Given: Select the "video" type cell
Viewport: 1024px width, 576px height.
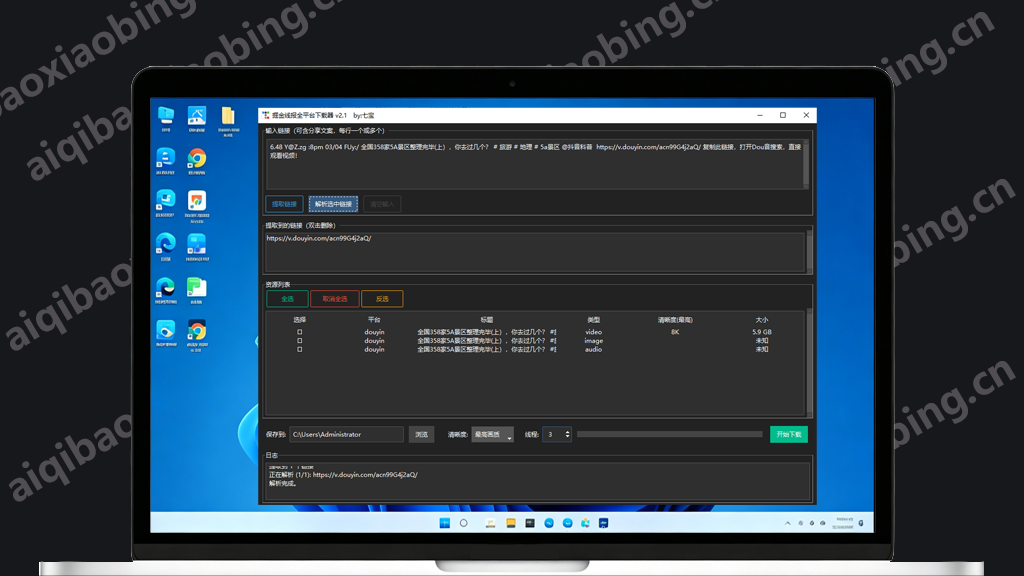Looking at the screenshot, I should pyautogui.click(x=594, y=332).
